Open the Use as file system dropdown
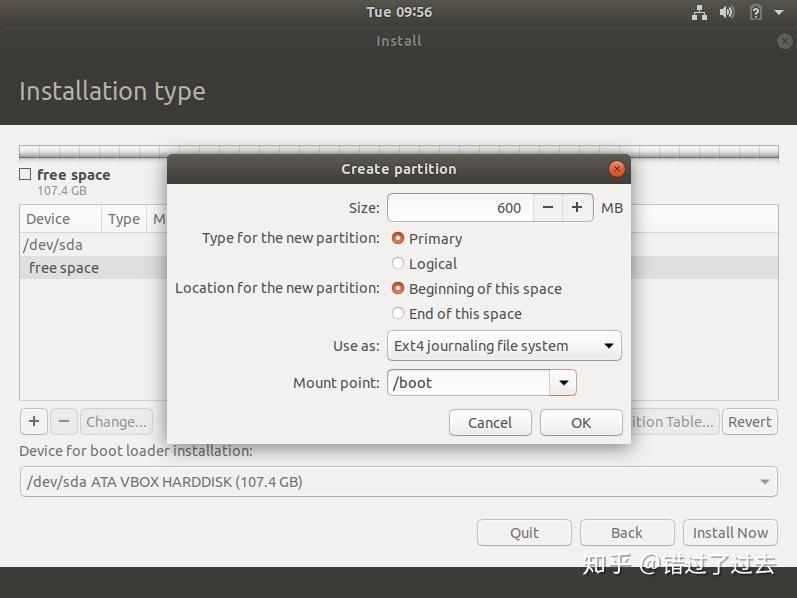Image resolution: width=797 pixels, height=598 pixels. click(x=504, y=346)
